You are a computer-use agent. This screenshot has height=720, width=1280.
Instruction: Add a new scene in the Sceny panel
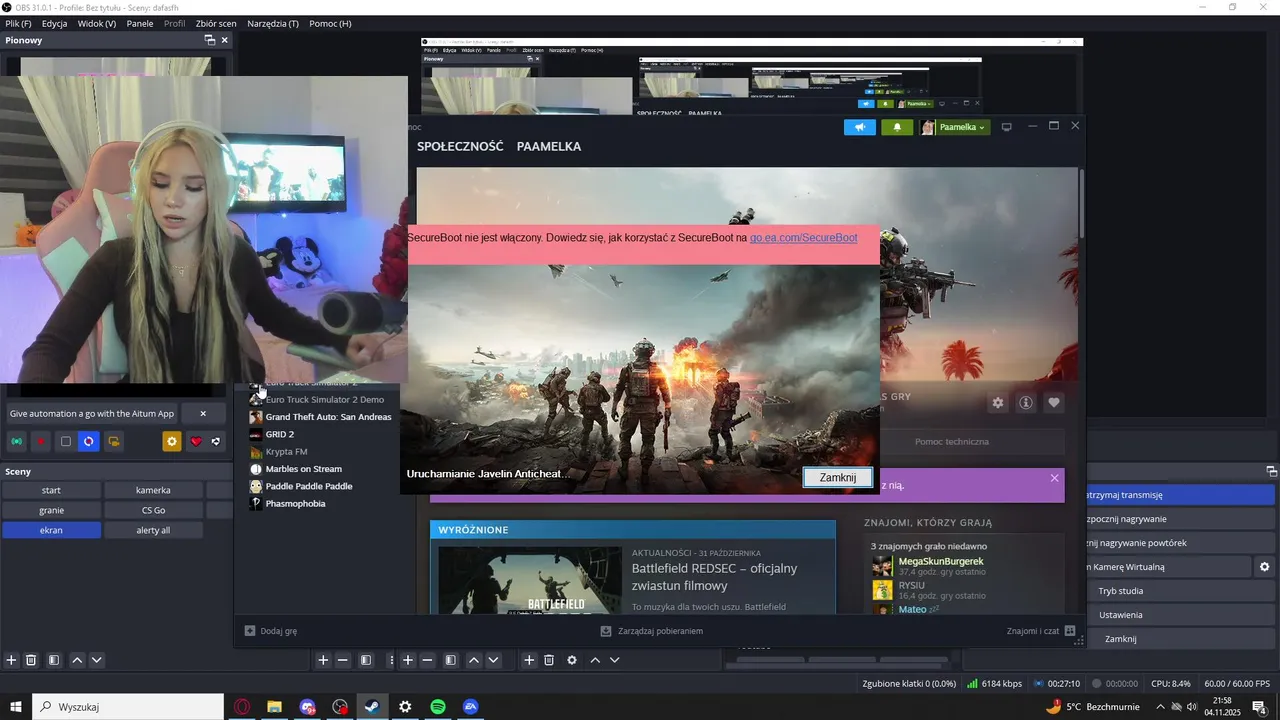coord(12,660)
